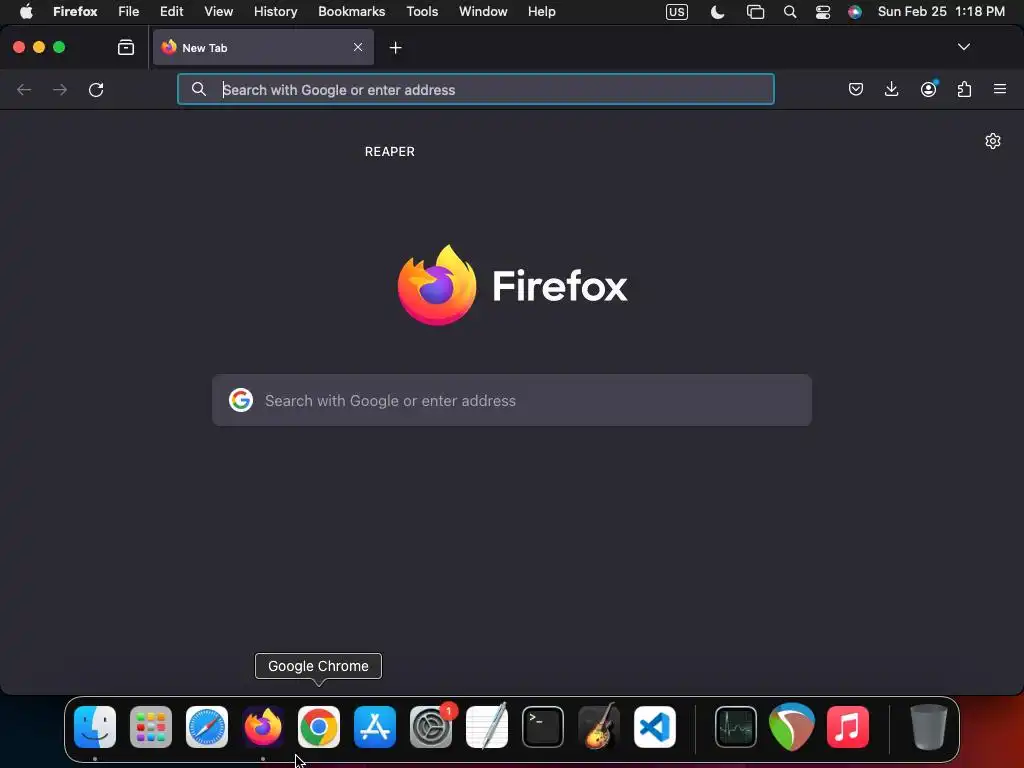1024x768 pixels.
Task: Launch REAPER from the Dock
Action: (792, 727)
